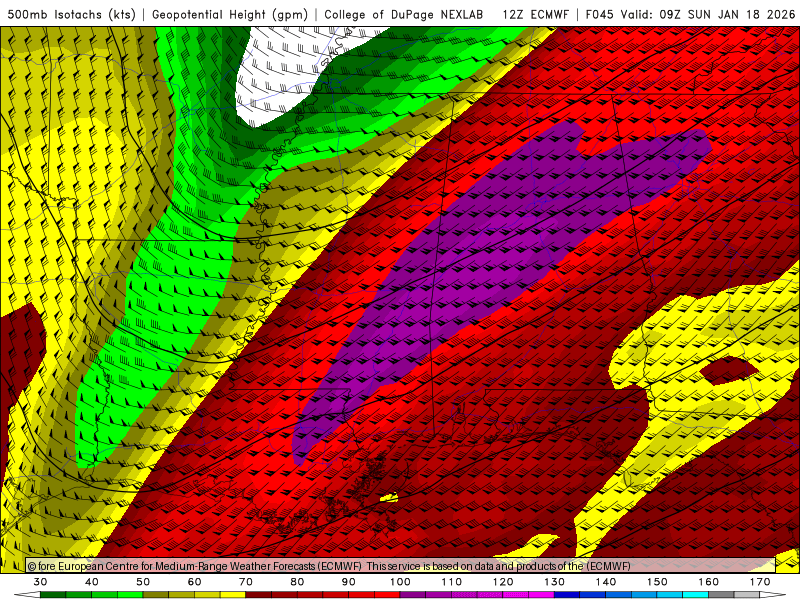
Task: Select the 170 kts label on the colorbar
Action: 760,581
